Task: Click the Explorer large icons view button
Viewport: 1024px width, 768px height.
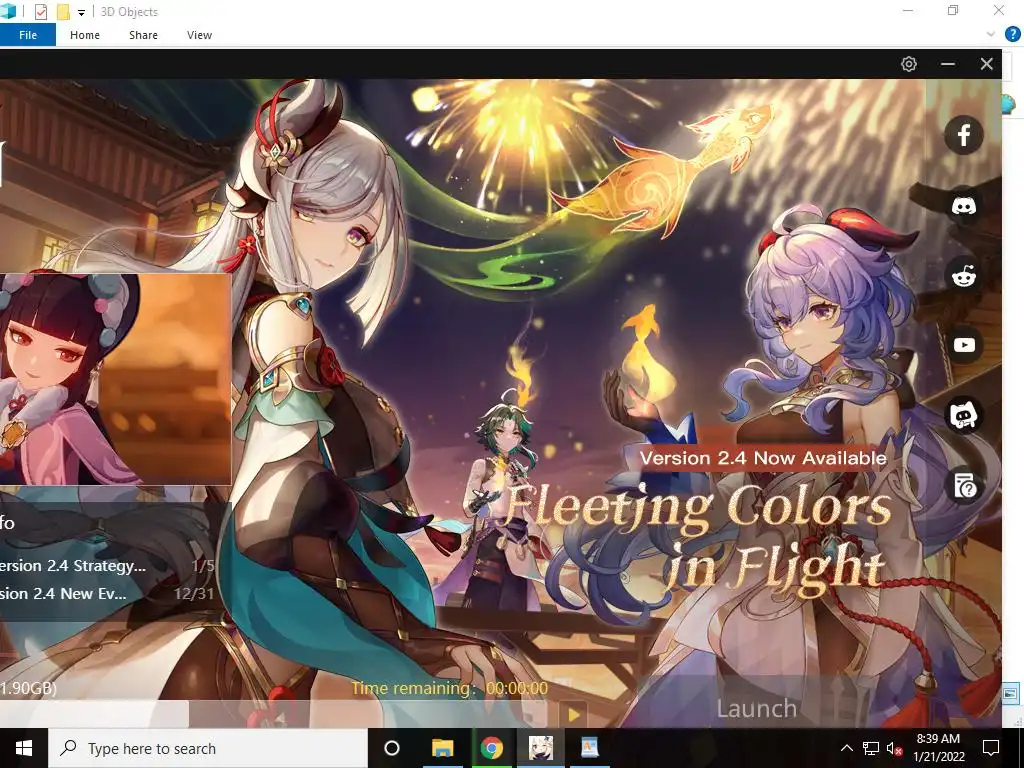Action: (1010, 693)
